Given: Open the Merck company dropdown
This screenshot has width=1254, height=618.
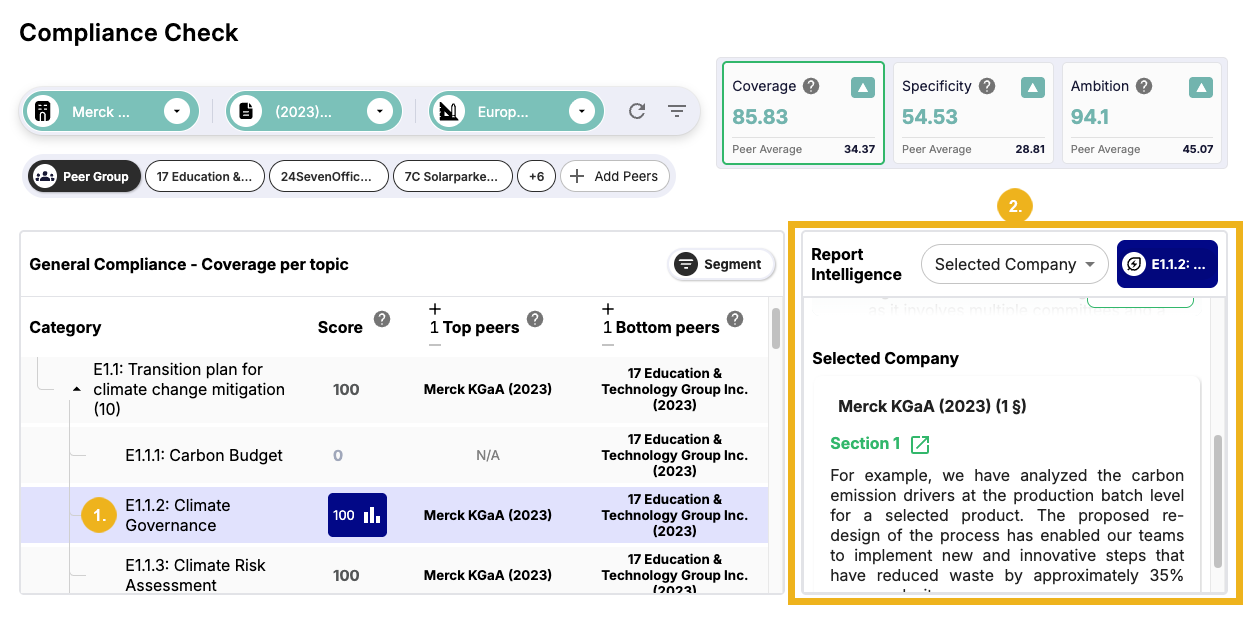Looking at the screenshot, I should tap(177, 111).
